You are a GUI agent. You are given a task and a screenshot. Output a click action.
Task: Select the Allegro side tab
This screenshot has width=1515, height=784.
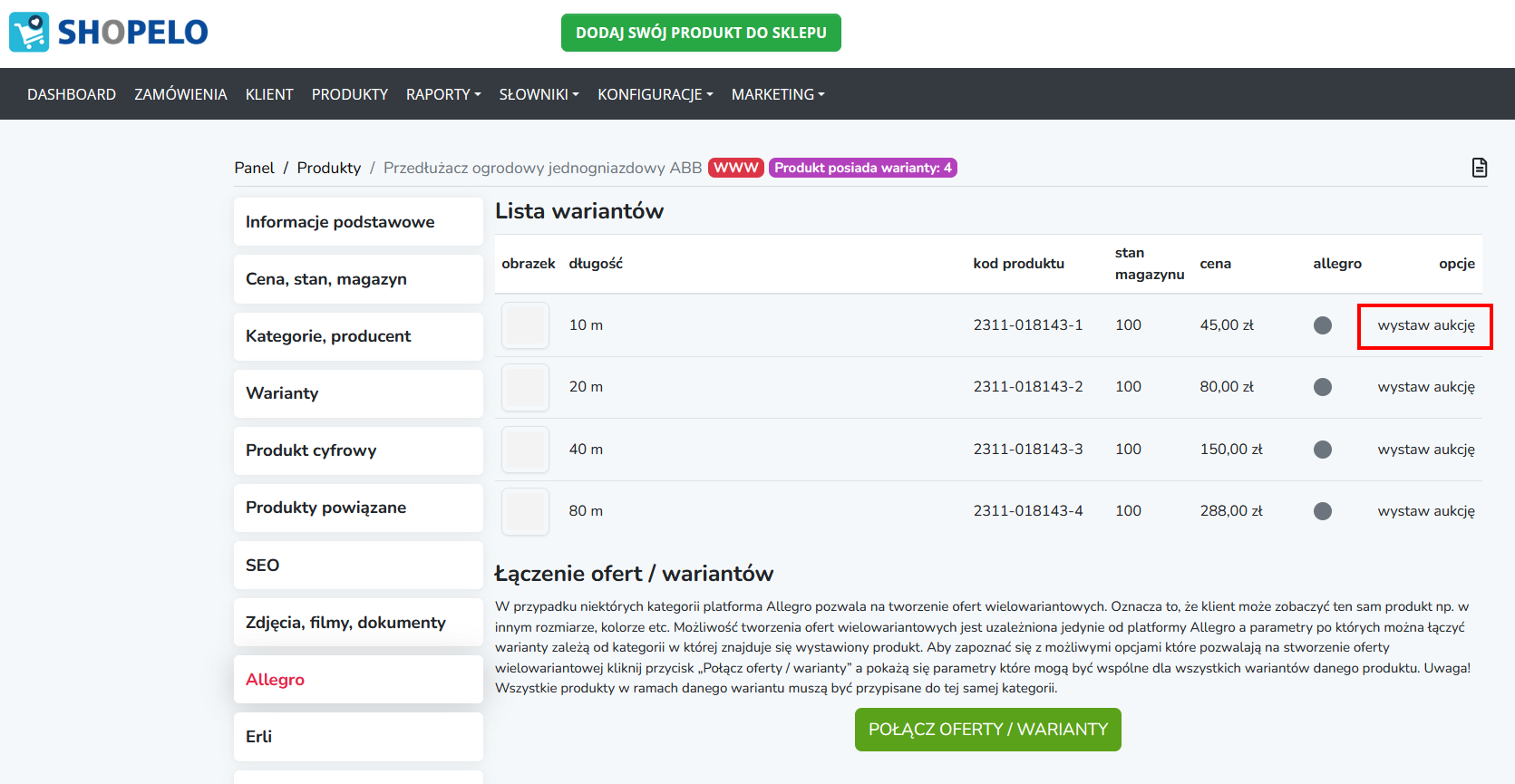[x=358, y=680]
